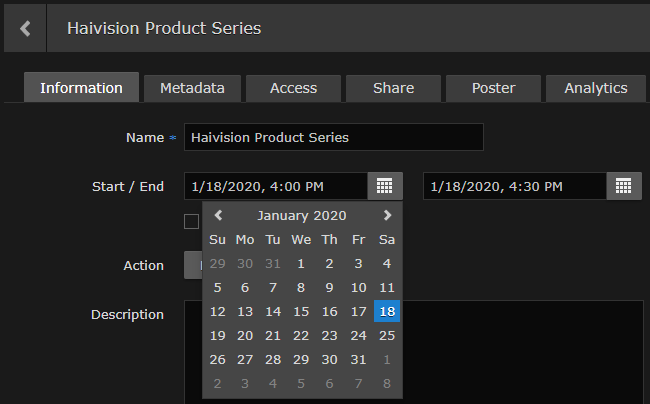This screenshot has height=404, width=650.
Task: Go to next month in calendar
Action: click(387, 215)
